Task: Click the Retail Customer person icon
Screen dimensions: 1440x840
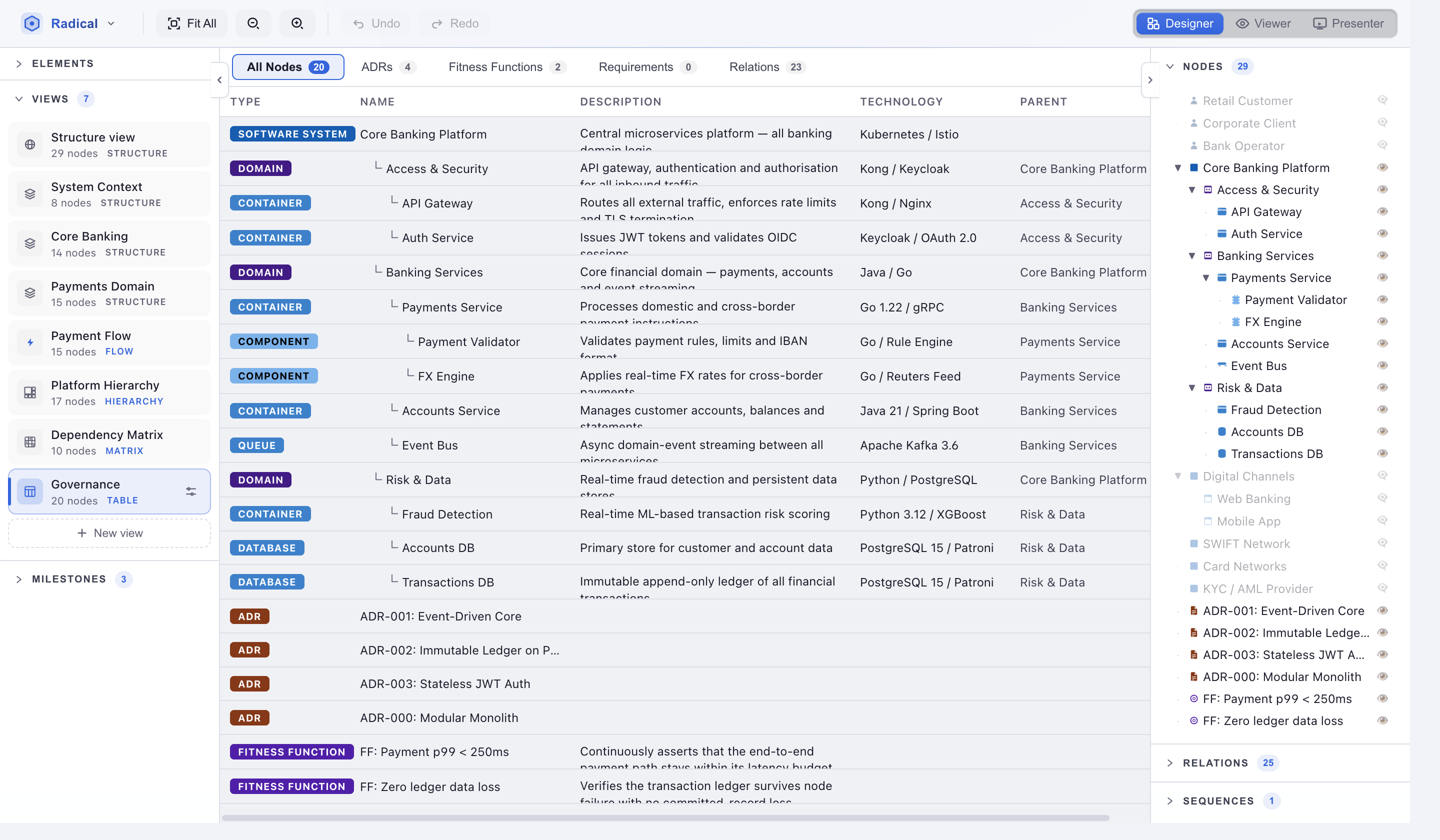Action: click(x=1193, y=100)
